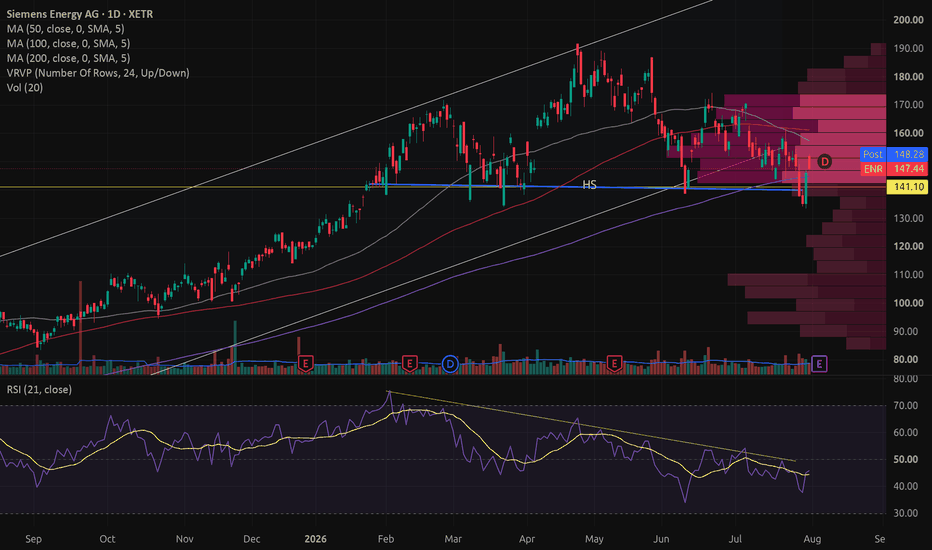Open the earnings E marker in mid-May
Viewport: 932px width, 550px height.
[x=614, y=363]
